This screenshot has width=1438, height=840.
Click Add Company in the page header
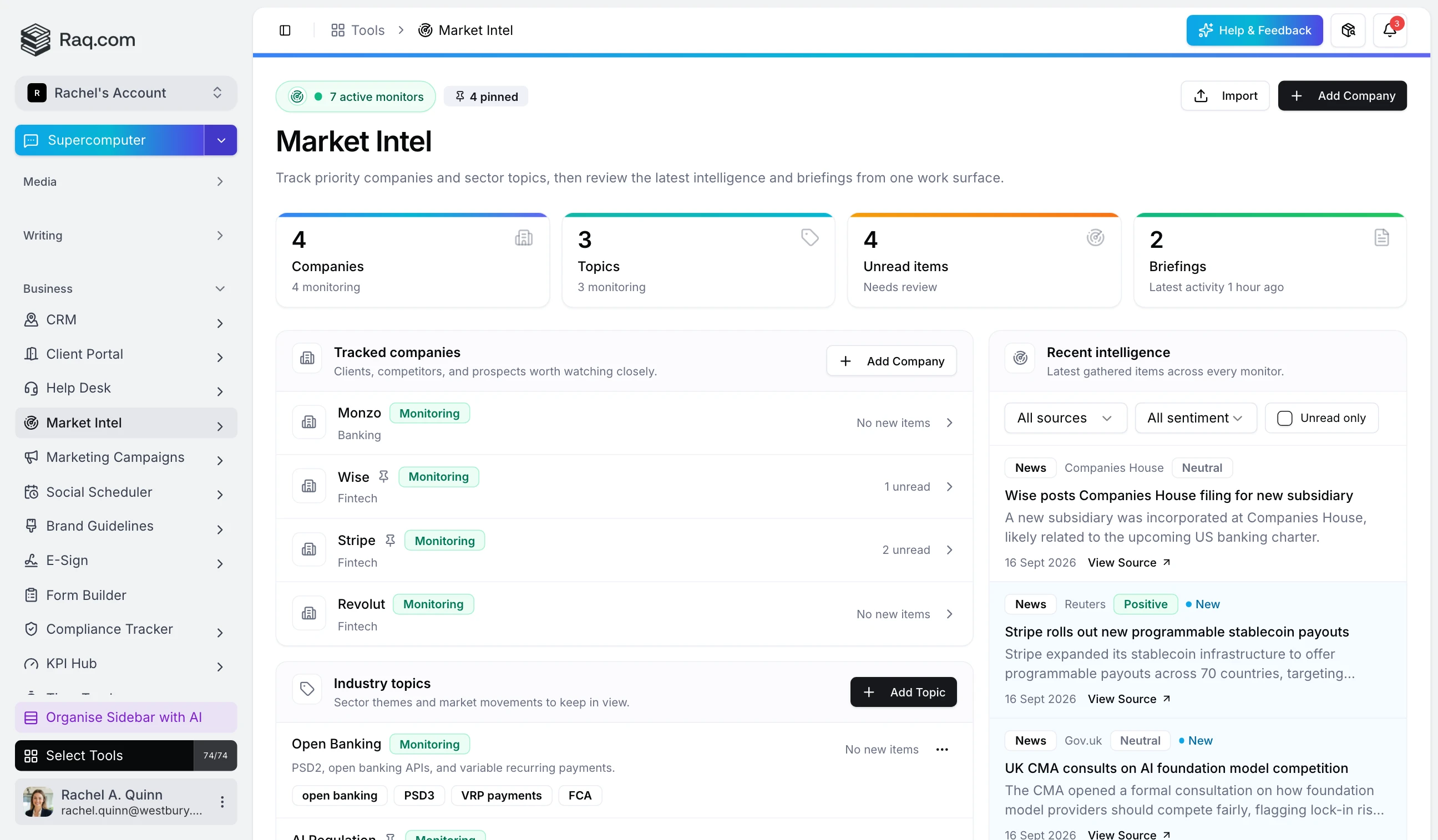[x=1342, y=96]
